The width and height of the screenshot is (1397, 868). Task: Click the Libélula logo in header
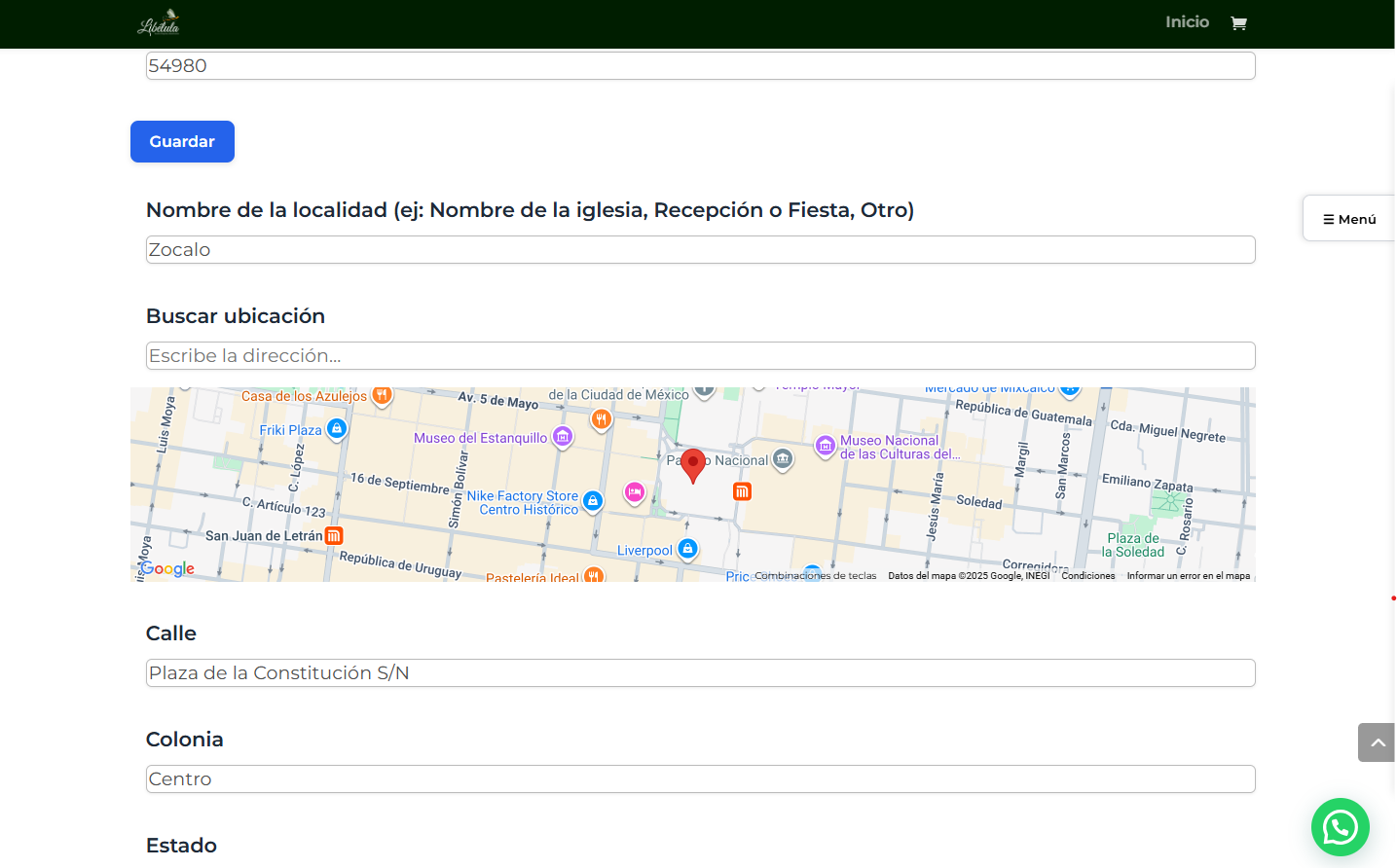tap(159, 22)
